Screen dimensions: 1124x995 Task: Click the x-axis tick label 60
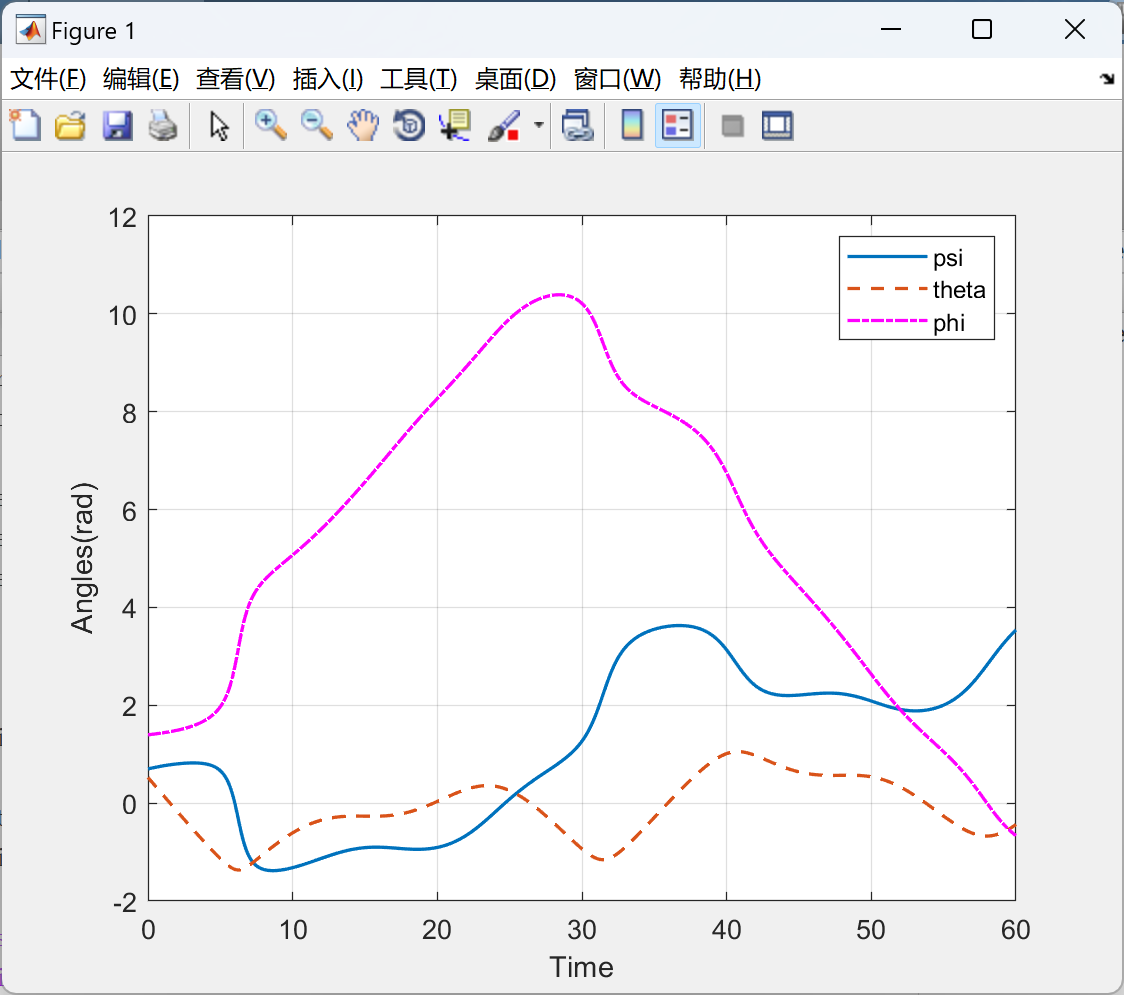(1015, 930)
